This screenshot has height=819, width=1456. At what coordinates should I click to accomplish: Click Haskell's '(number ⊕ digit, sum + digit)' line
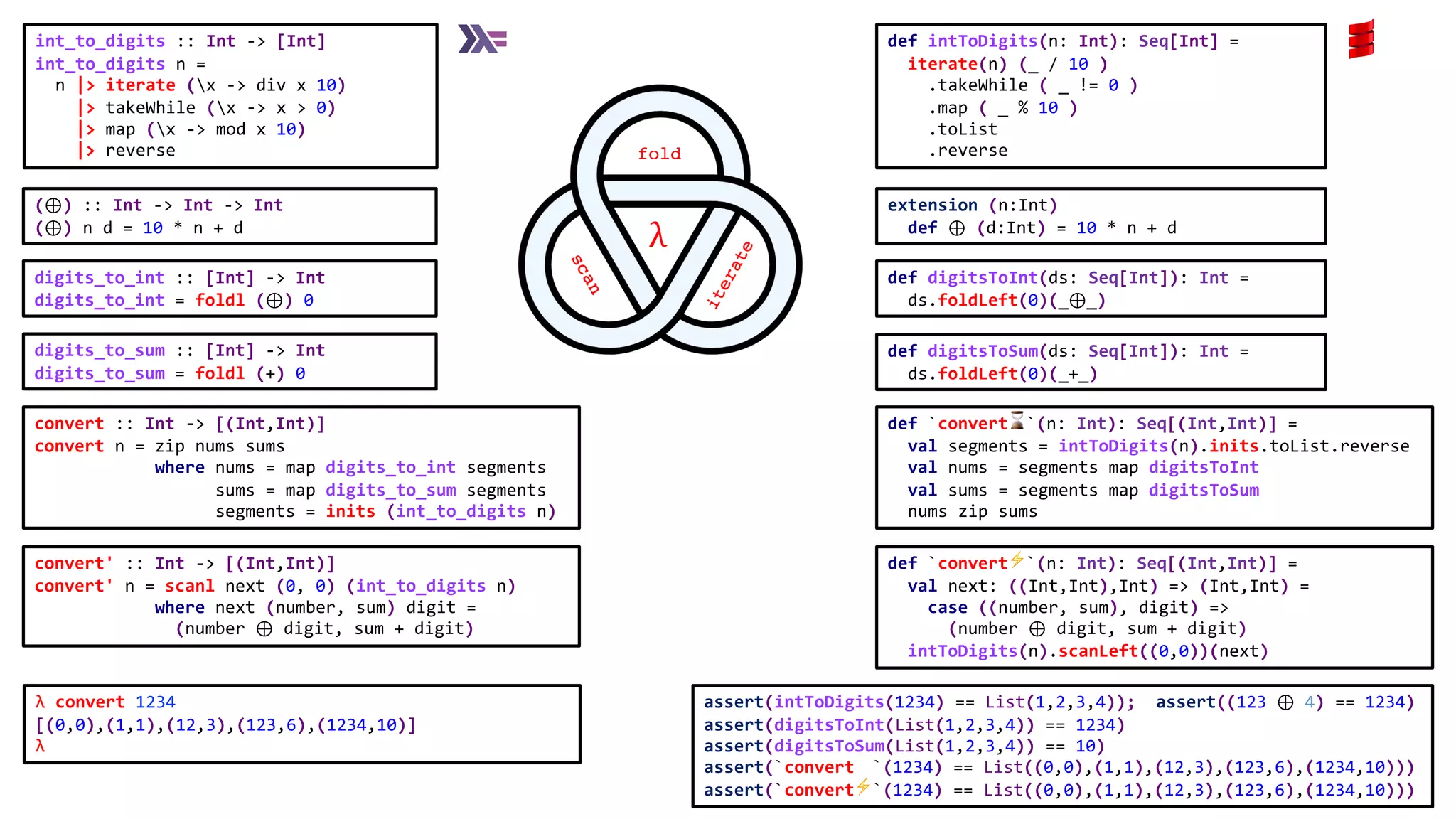(325, 629)
